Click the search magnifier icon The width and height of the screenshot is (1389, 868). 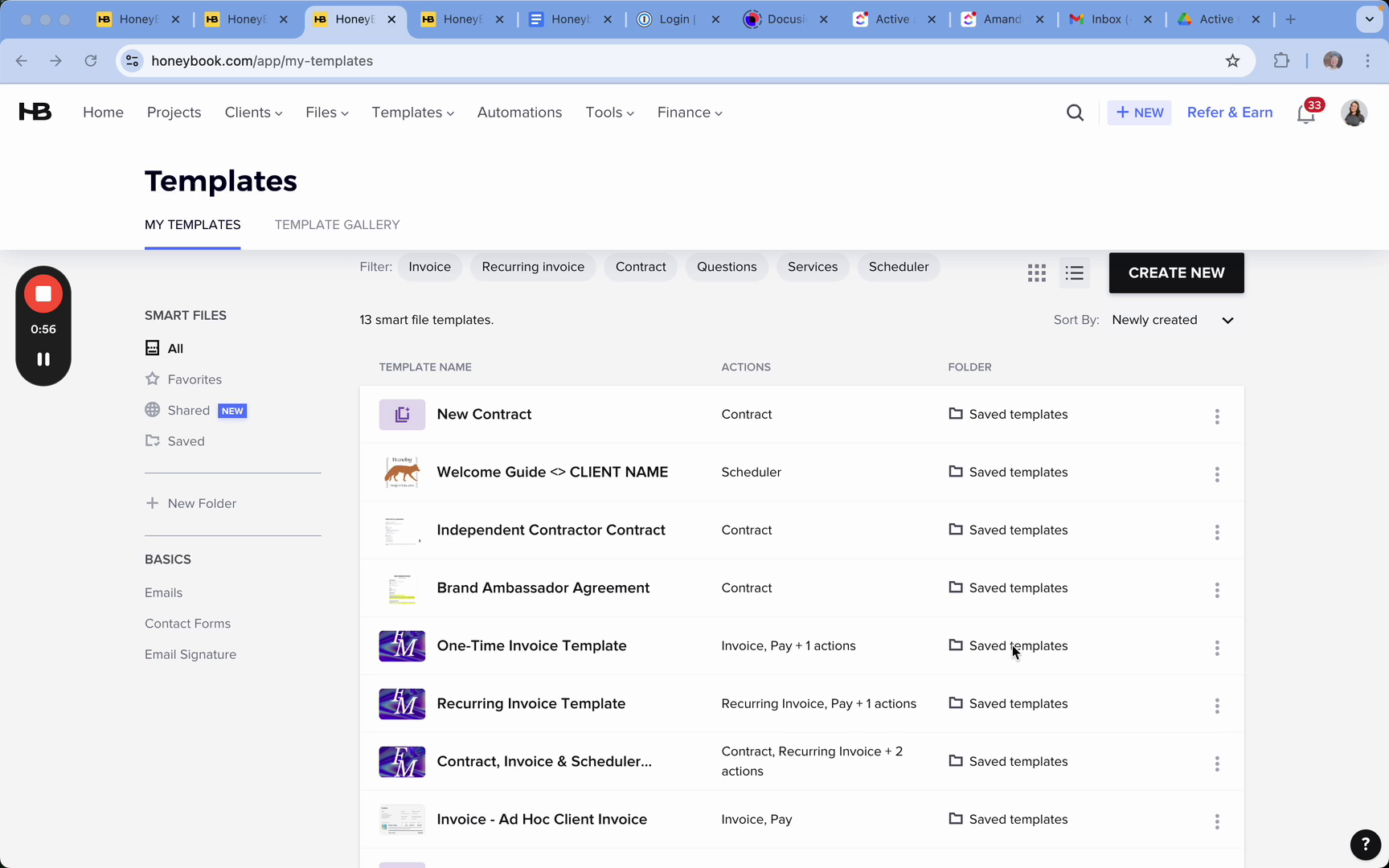pos(1075,113)
